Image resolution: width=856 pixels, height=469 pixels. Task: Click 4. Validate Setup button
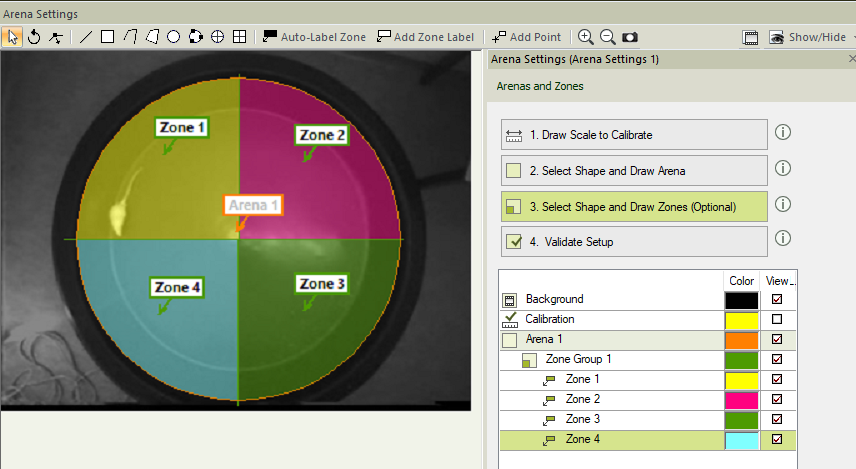634,242
